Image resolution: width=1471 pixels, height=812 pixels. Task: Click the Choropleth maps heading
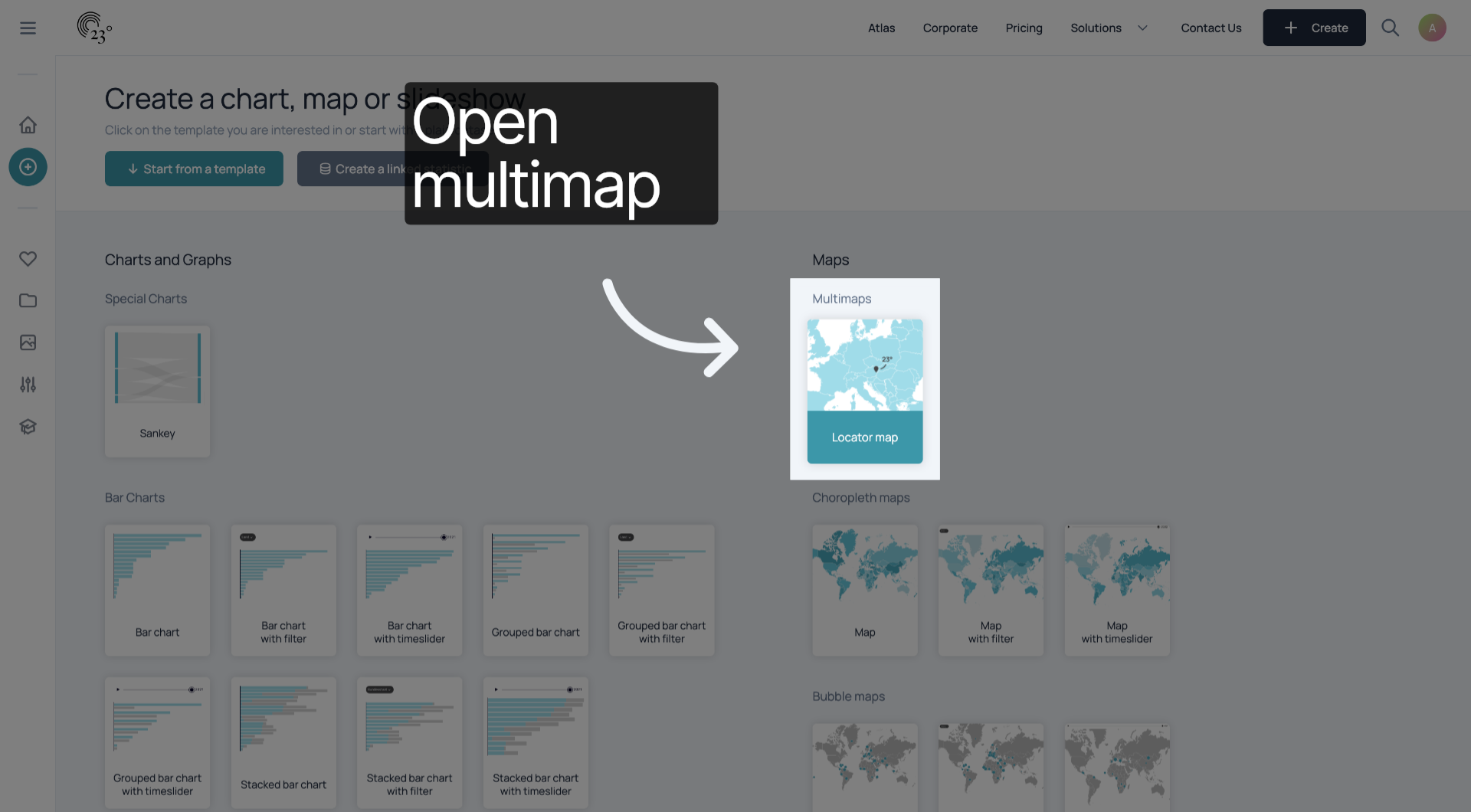point(860,497)
